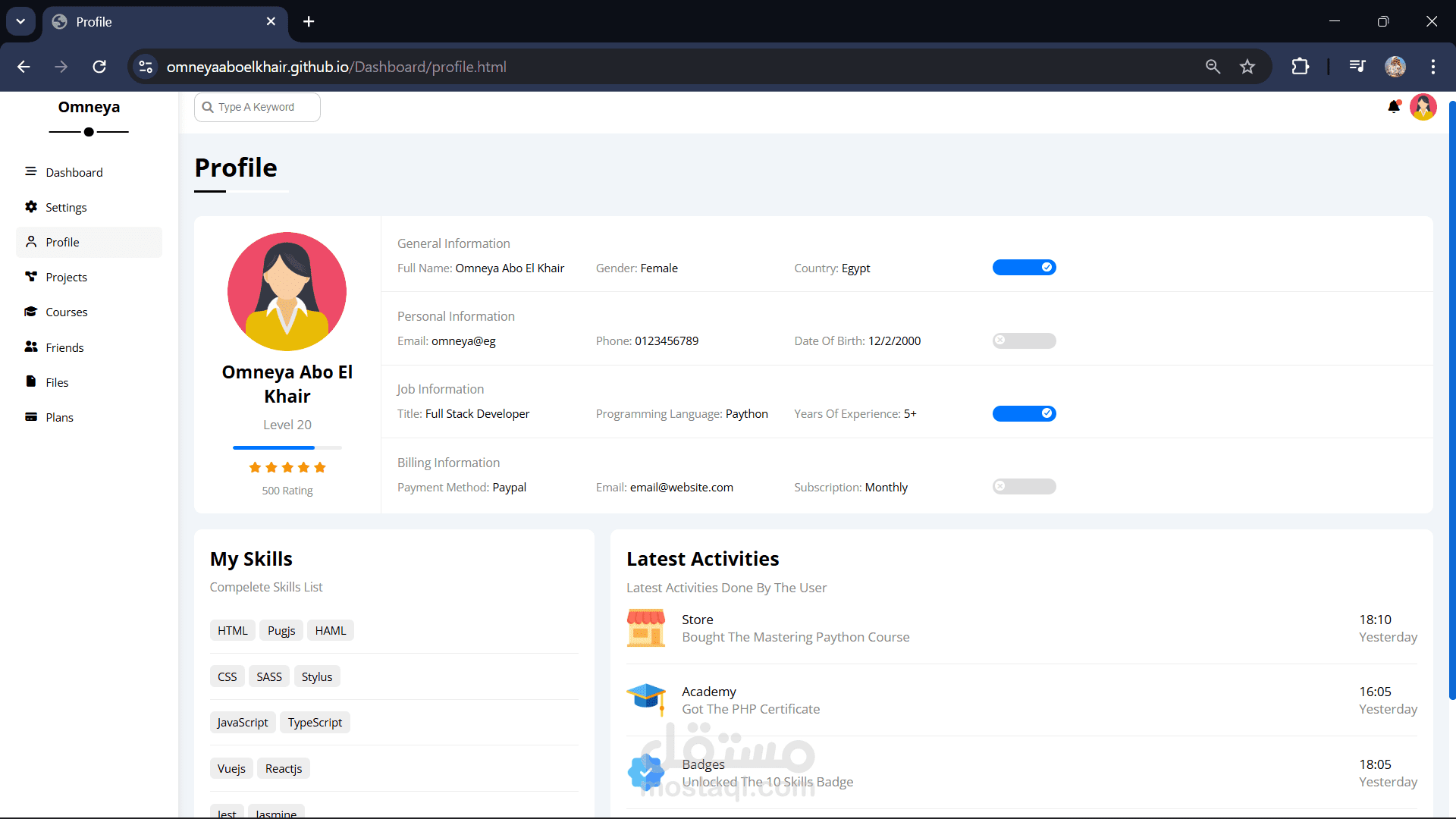
Task: Open the Settings sidebar item
Action: [x=66, y=207]
